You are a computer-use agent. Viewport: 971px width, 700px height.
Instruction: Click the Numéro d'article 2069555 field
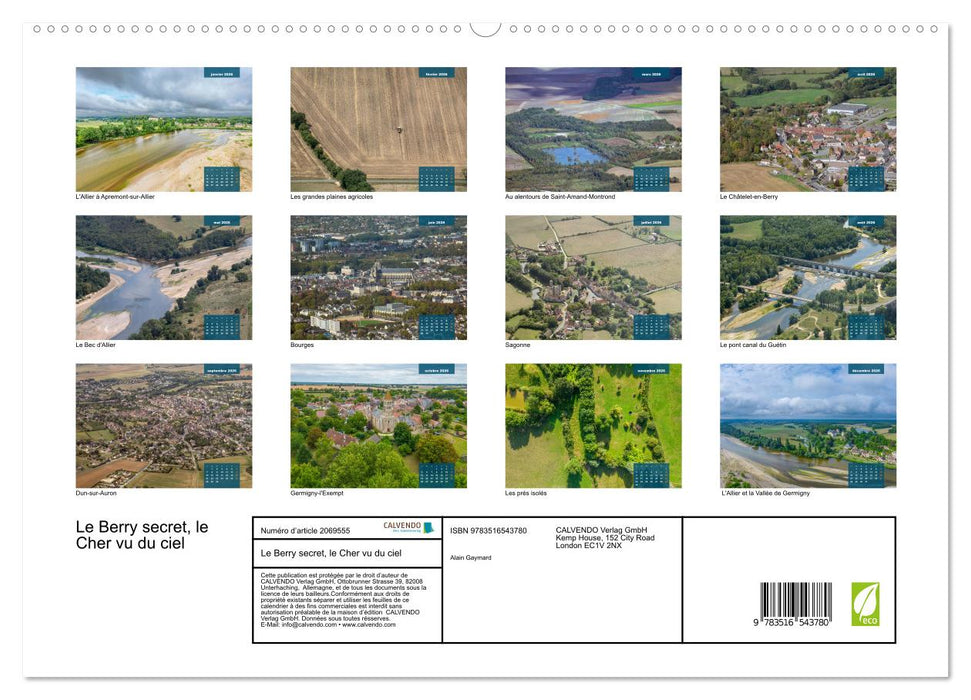(x=305, y=530)
